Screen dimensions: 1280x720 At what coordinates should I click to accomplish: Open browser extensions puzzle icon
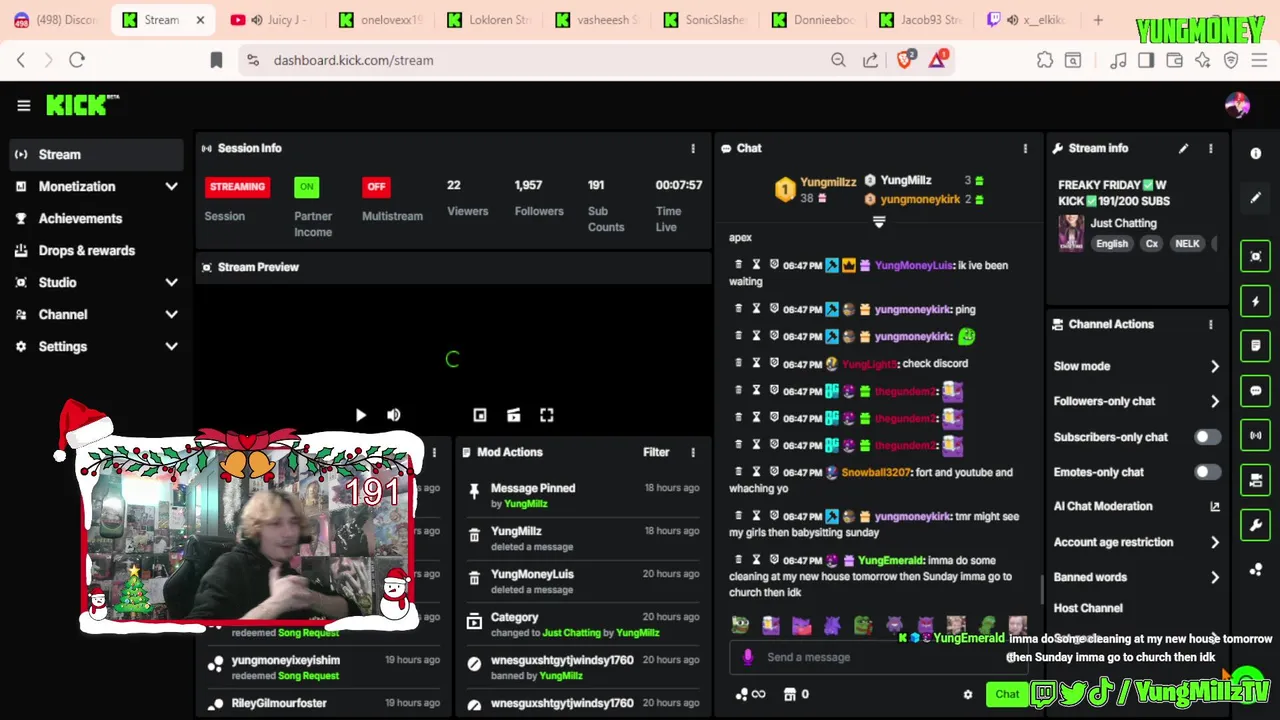[x=1045, y=60]
